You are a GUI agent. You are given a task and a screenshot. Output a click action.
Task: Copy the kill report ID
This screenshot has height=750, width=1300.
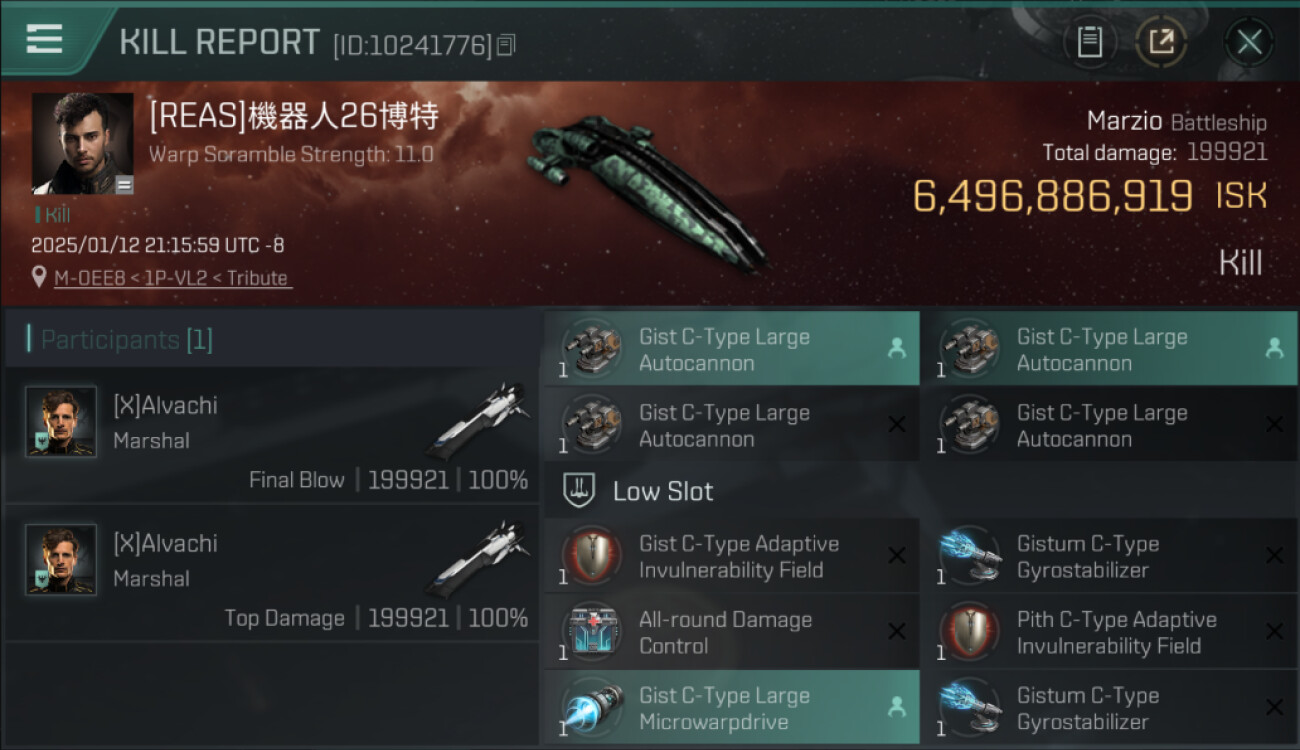(x=506, y=45)
